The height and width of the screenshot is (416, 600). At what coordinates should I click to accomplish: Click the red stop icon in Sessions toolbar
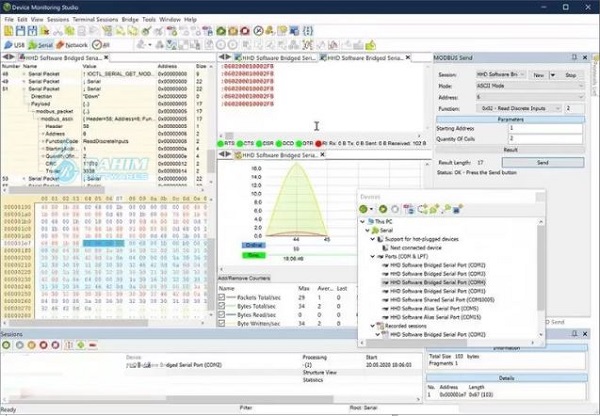(x=44, y=345)
